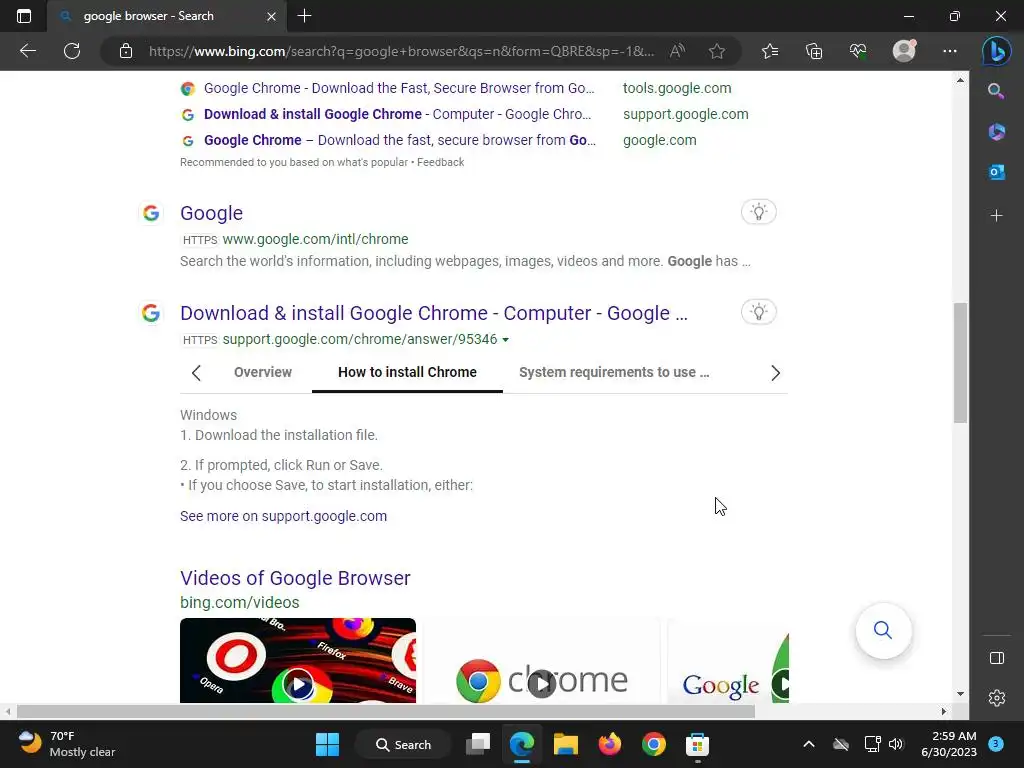
Task: Open Download & install Google Chrome result title
Action: 434,313
